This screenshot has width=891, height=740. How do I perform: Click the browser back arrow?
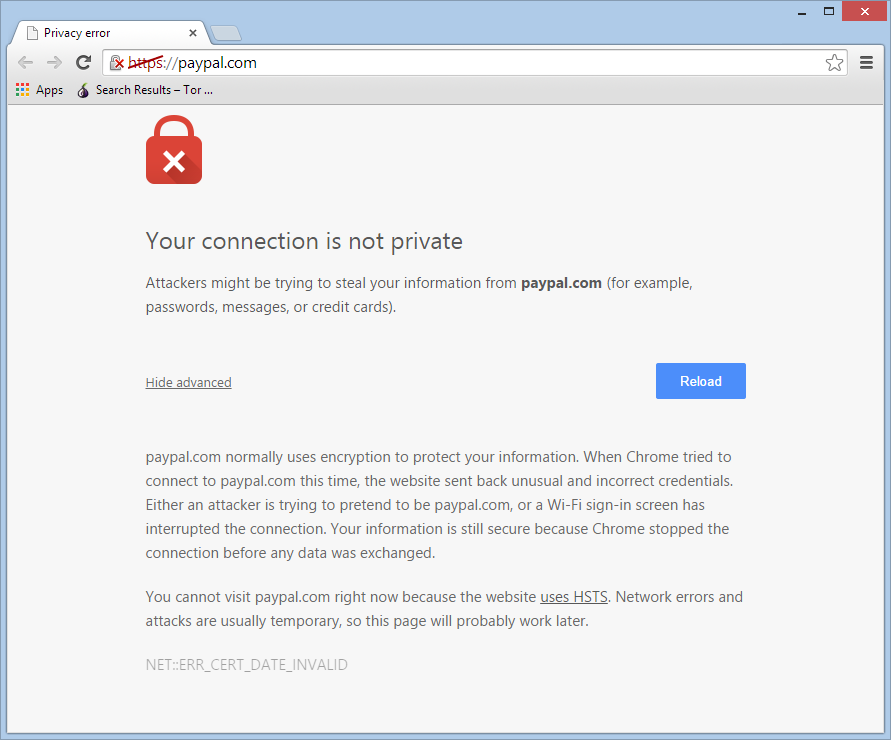pyautogui.click(x=26, y=63)
